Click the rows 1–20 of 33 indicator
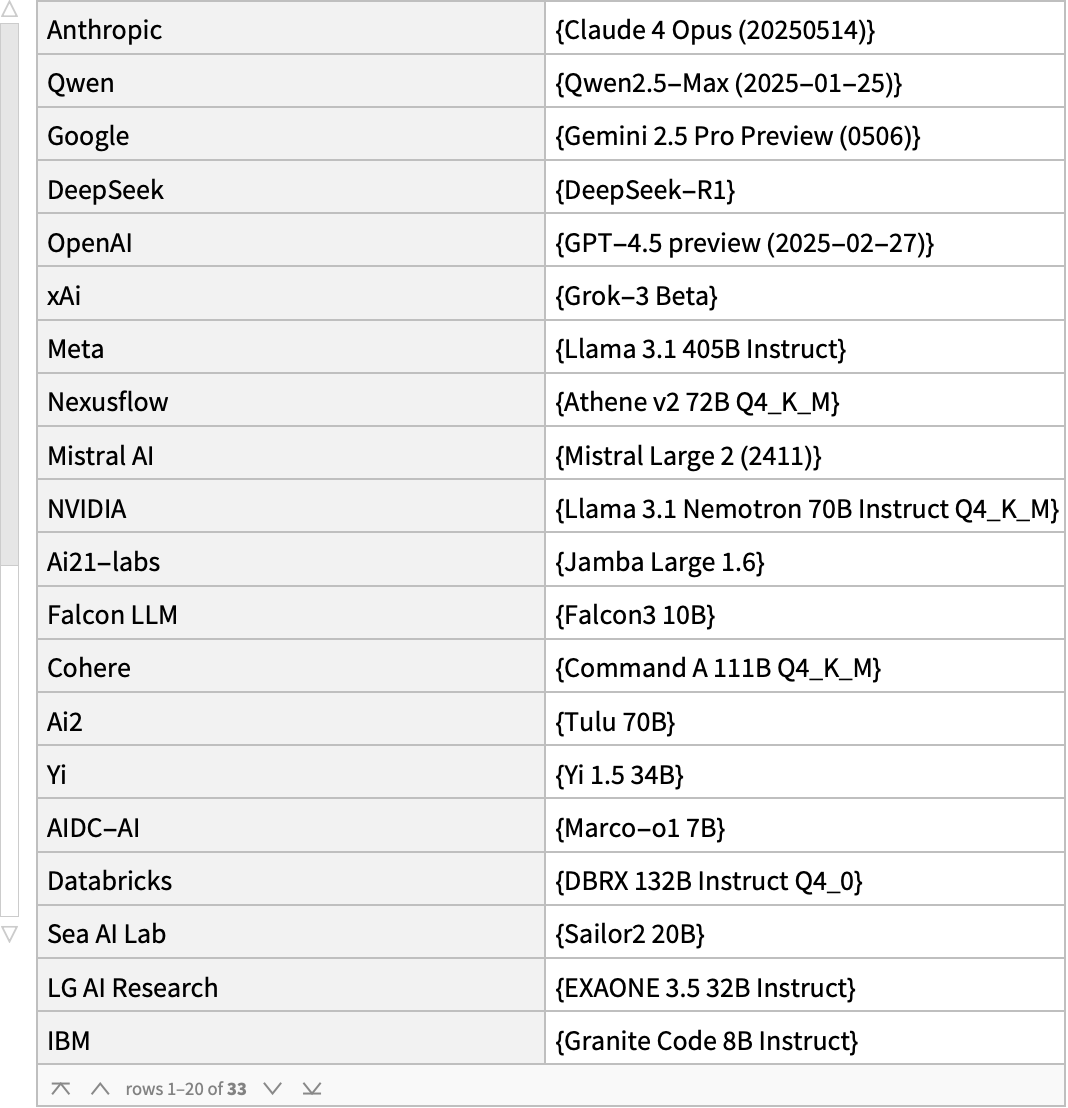 pos(186,1088)
